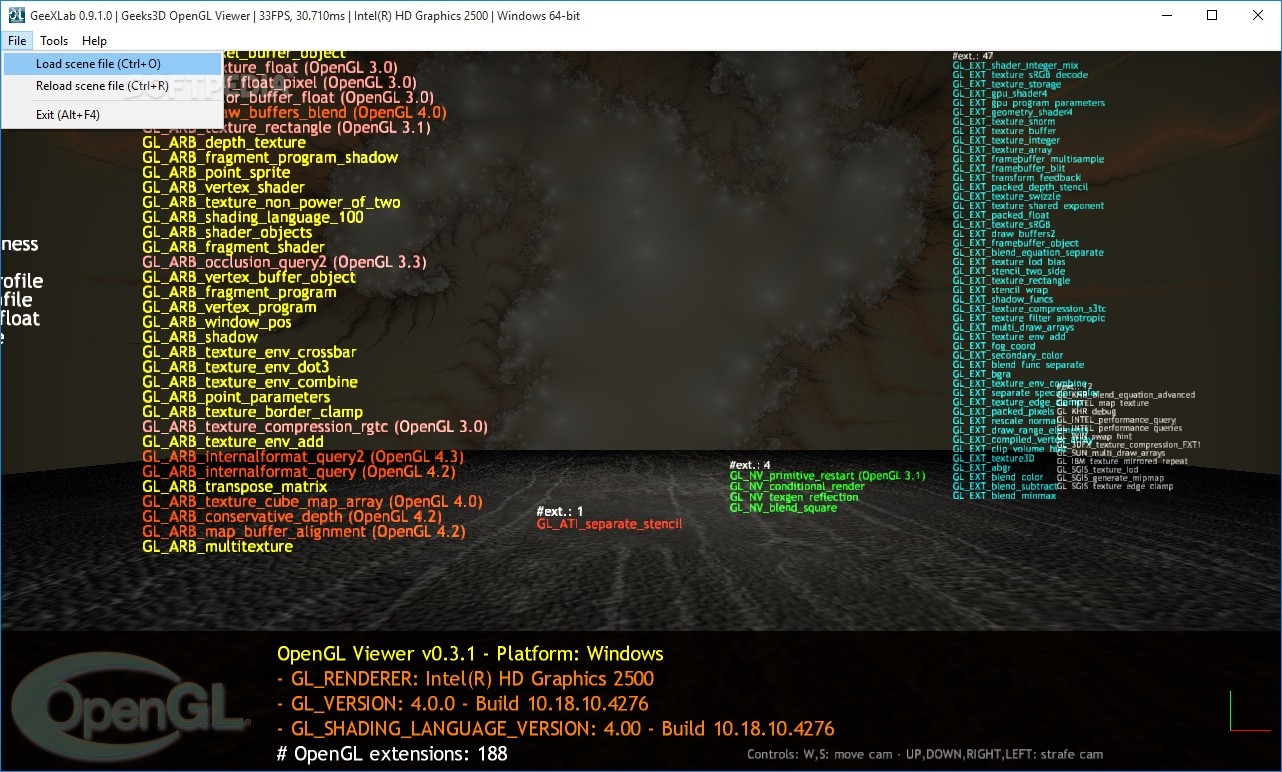Click GL_ARB_internalformat_query2 (OpenGL 4.3) text

tap(303, 457)
